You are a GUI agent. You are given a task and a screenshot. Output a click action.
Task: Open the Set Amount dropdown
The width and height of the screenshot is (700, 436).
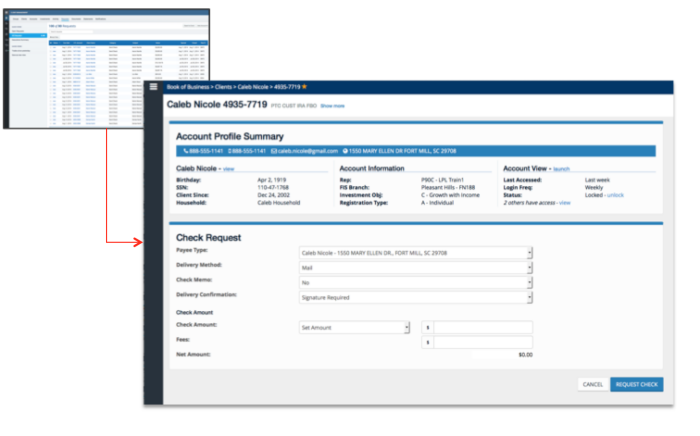coord(354,328)
